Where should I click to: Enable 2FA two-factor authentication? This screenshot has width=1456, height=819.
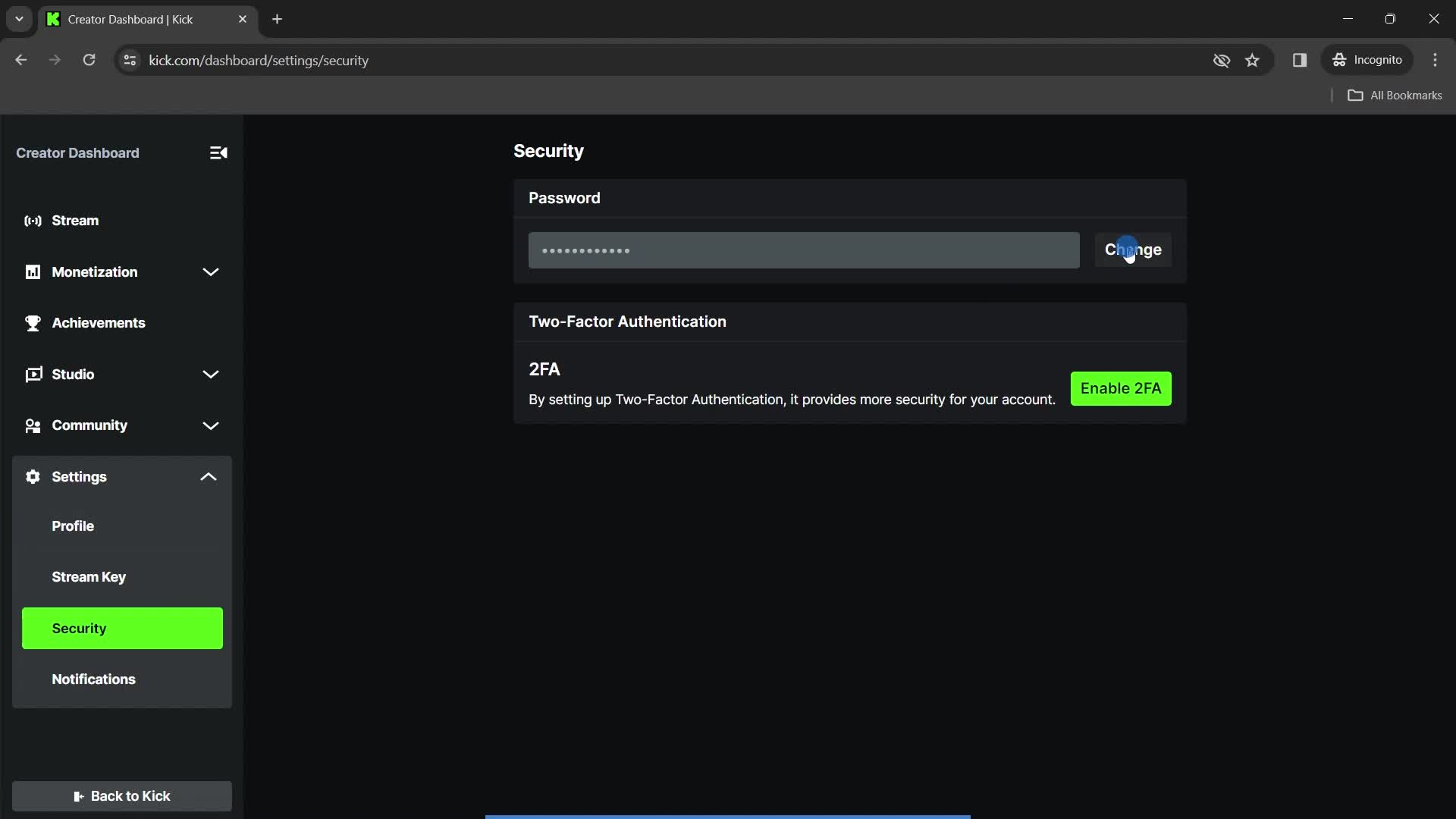(x=1121, y=388)
